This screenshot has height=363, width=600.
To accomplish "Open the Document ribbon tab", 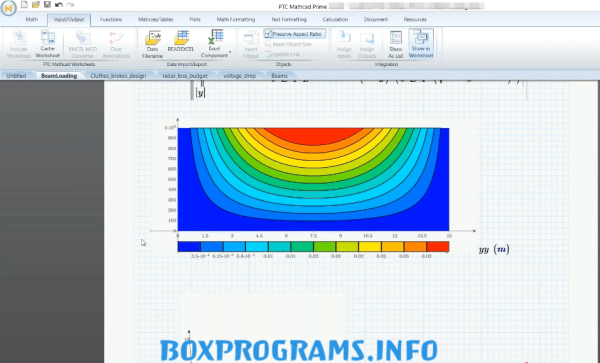I will point(376,20).
